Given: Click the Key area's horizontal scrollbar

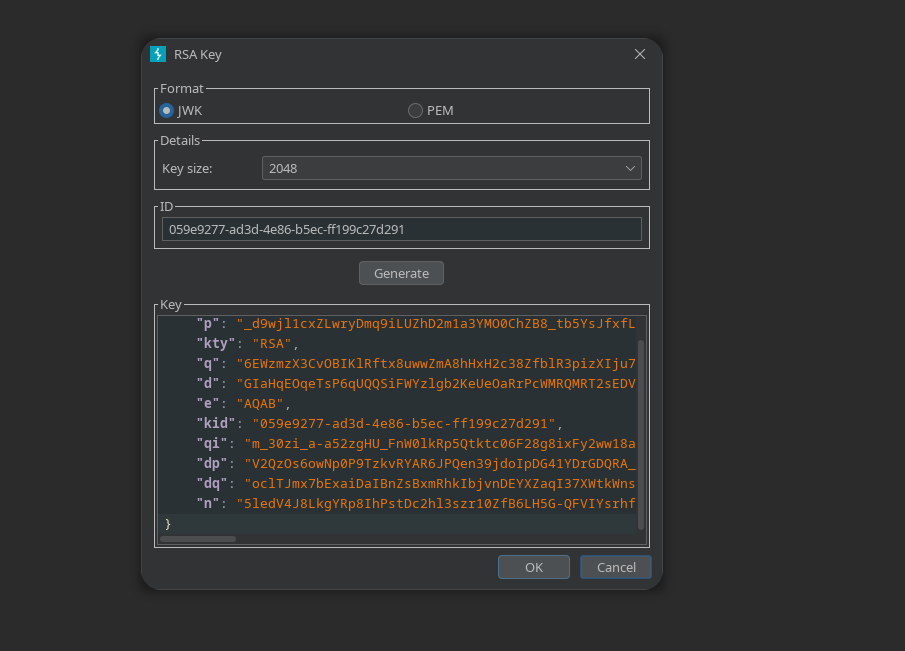Looking at the screenshot, I should [x=198, y=539].
